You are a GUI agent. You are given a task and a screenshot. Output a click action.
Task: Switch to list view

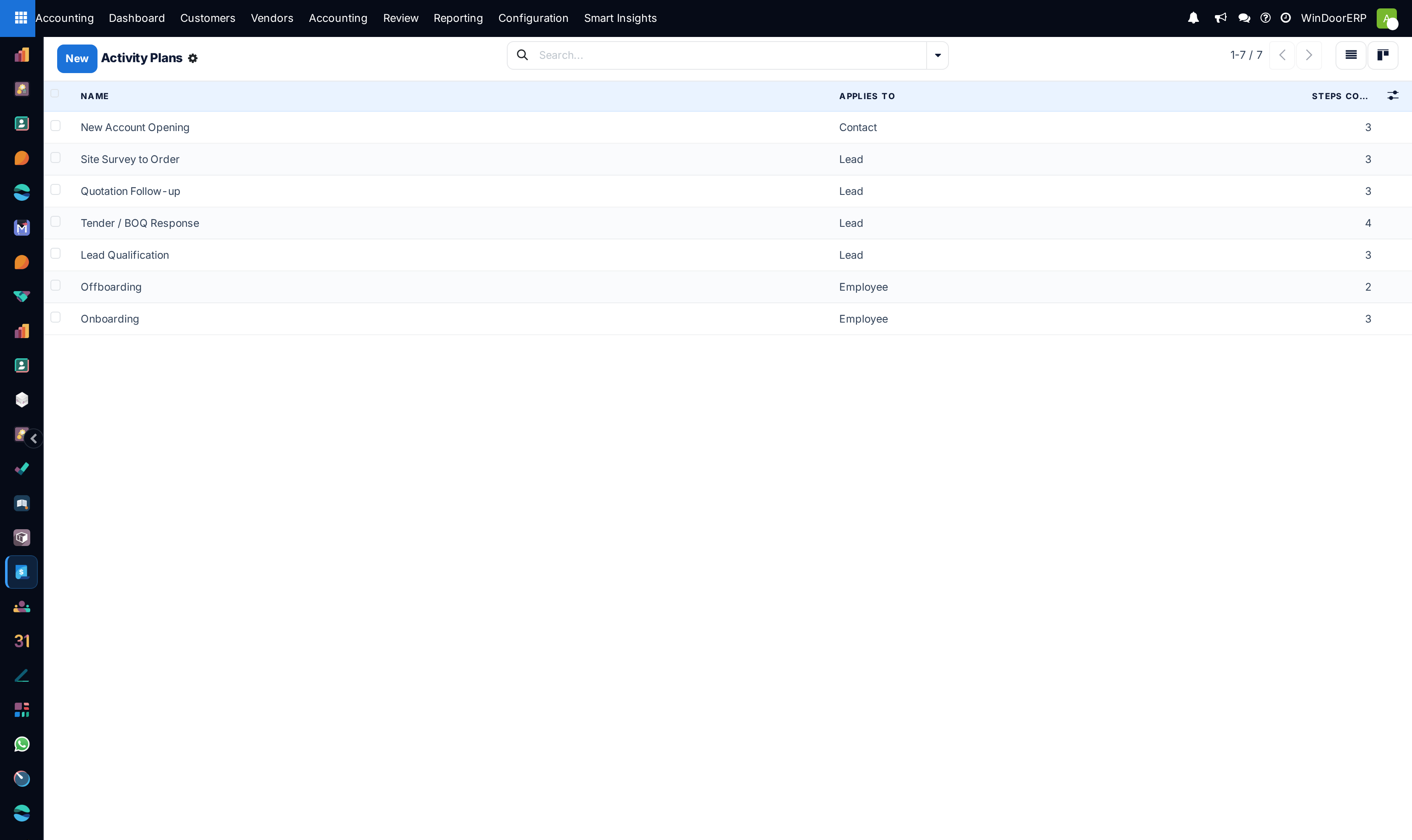pos(1351,55)
